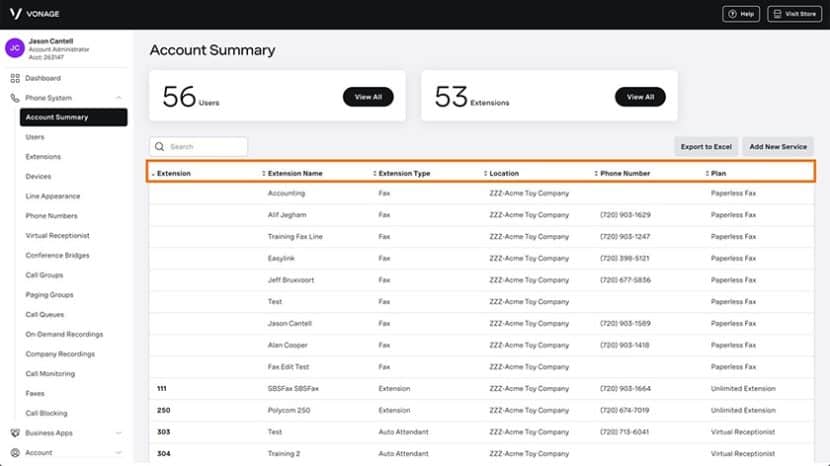The height and width of the screenshot is (466, 830).
Task: Click the Business Apps icon
Action: tap(15, 433)
